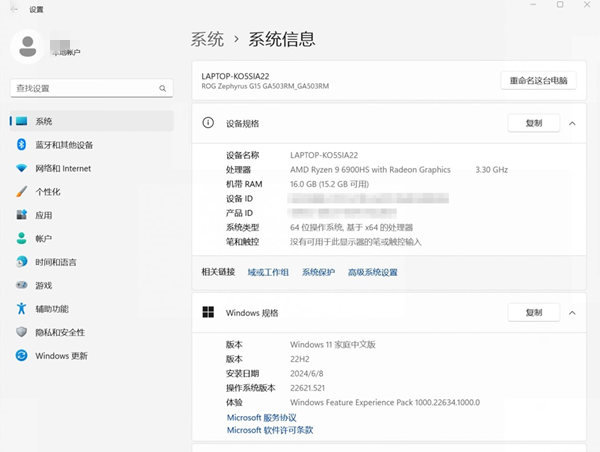Screen dimensions: 600x452
Task: Select Windows Feature Experience Pack value
Action: [x=385, y=402]
